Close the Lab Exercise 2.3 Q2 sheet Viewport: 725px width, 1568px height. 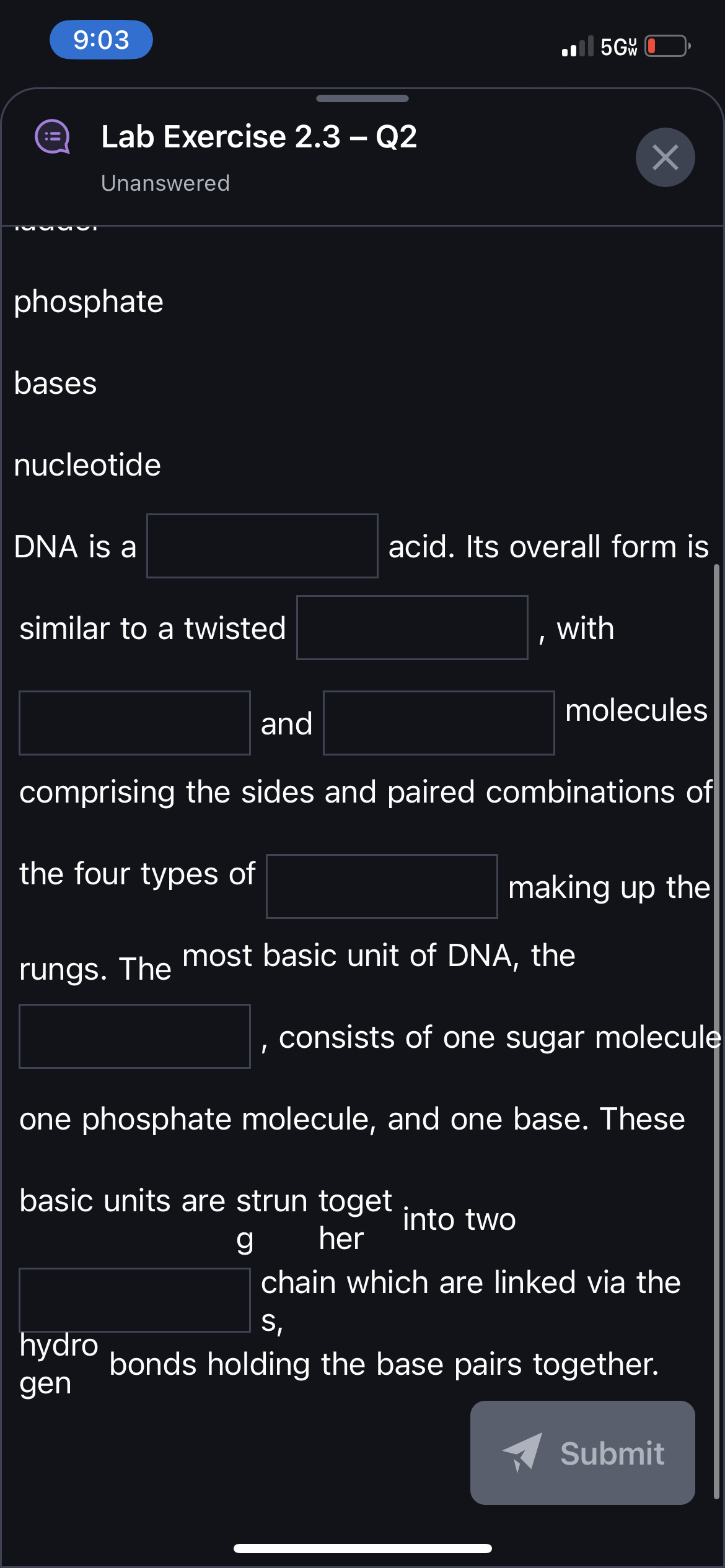[665, 157]
